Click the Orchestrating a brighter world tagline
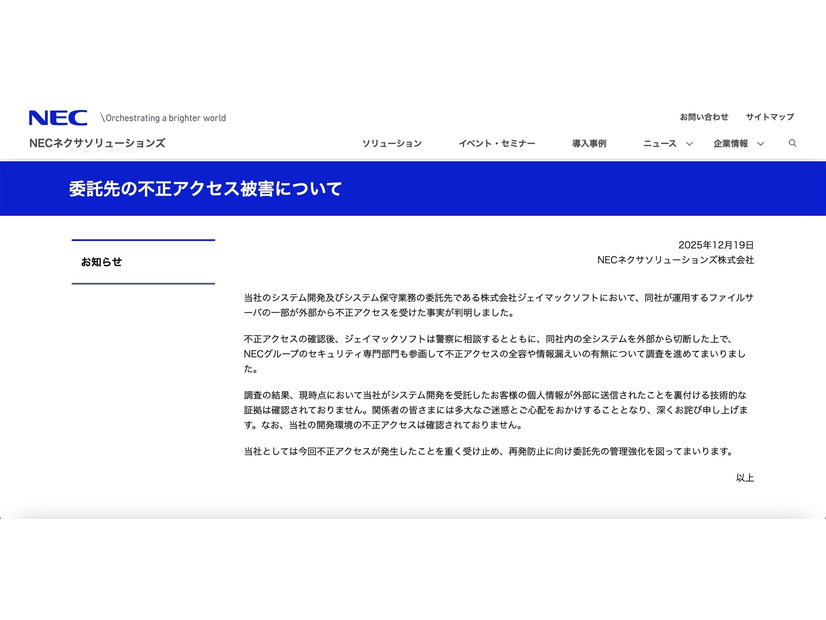 pos(163,117)
